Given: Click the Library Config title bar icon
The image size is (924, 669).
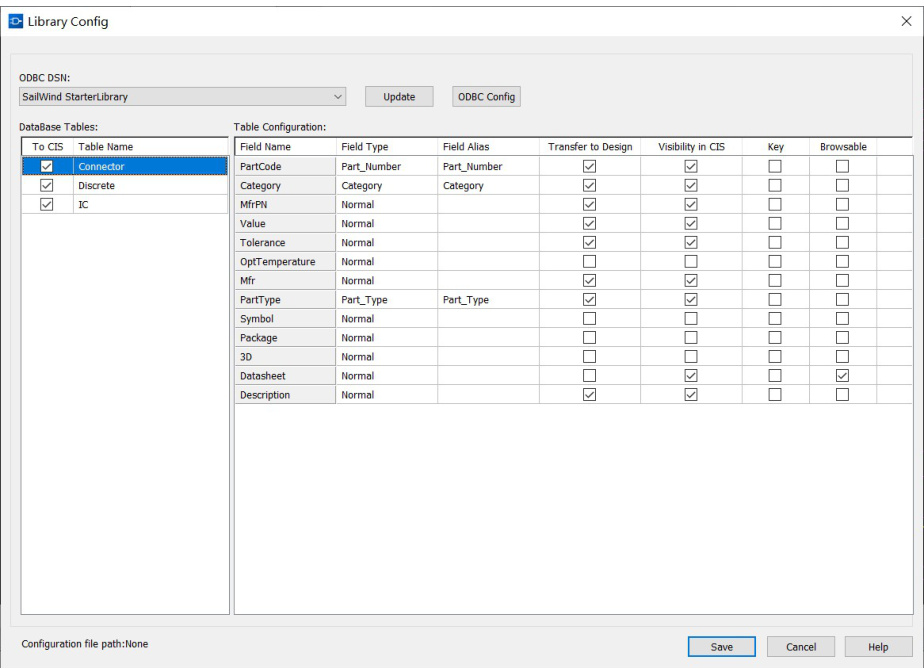Looking at the screenshot, I should click(17, 21).
